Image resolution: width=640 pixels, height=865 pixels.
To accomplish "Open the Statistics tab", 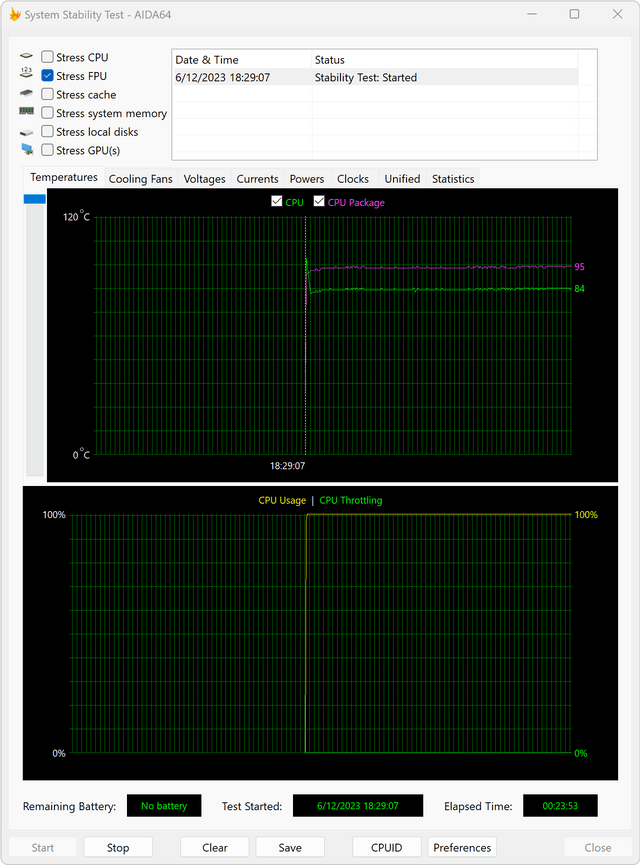I will 453,179.
